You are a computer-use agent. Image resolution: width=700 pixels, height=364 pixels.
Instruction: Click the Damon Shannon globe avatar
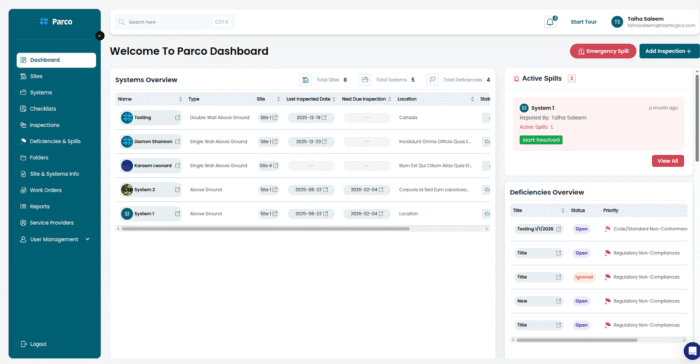point(127,142)
